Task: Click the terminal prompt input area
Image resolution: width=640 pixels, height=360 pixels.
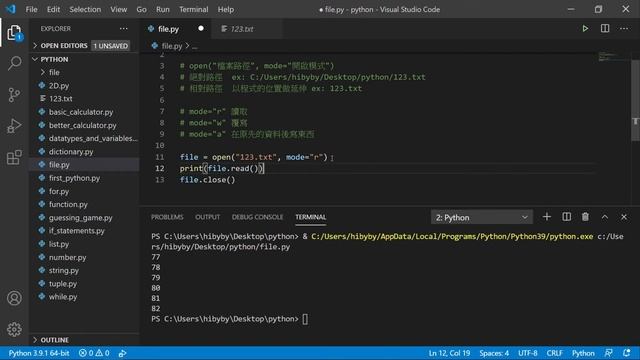Action: point(306,319)
